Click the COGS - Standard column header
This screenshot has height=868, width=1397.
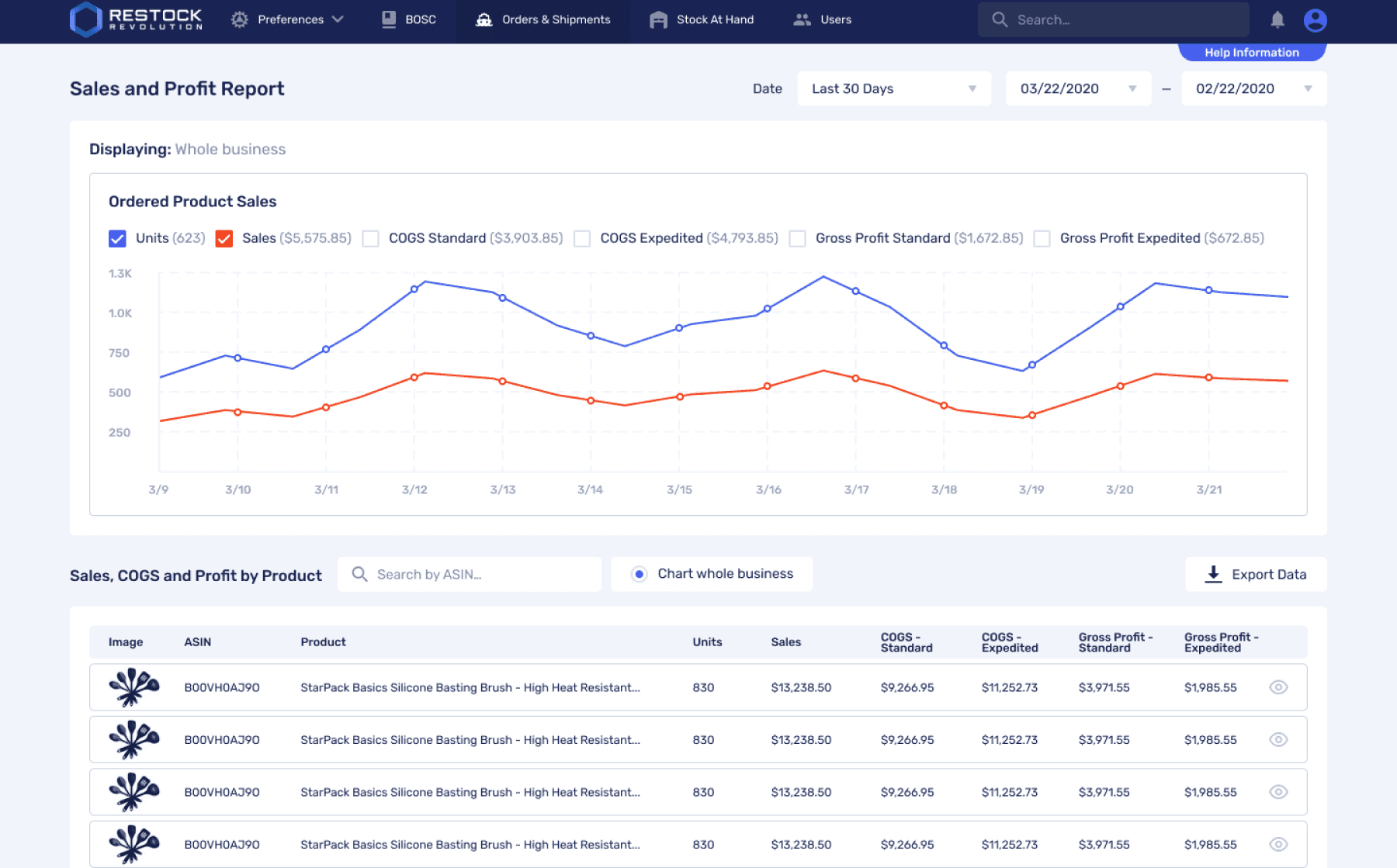906,642
